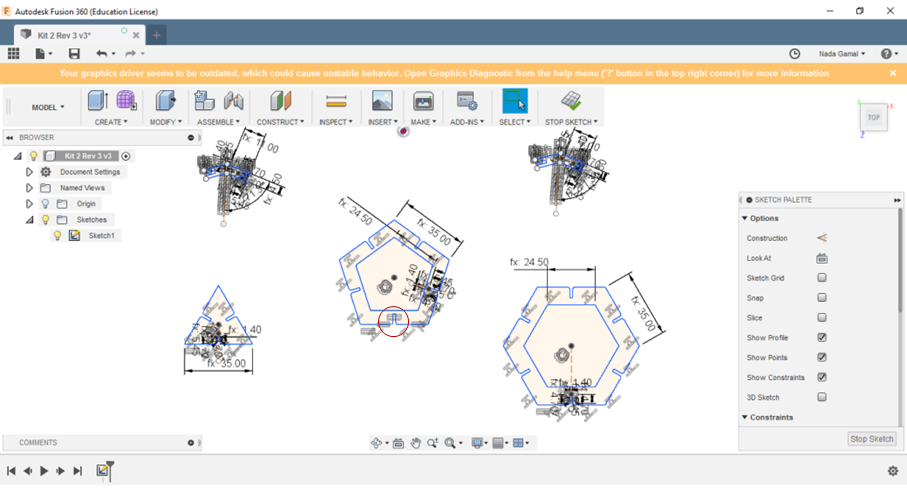This screenshot has height=491, width=907.
Task: Select the Insert image icon
Action: 382,101
